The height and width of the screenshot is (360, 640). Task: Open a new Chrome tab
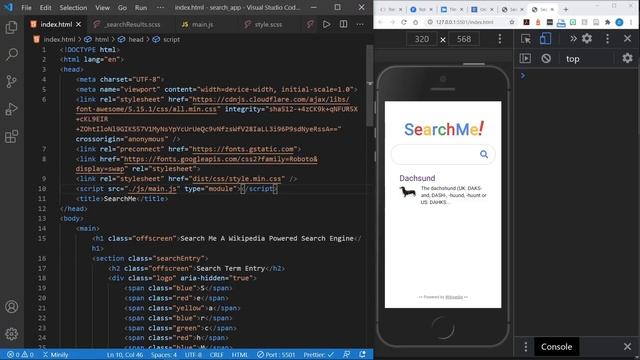[566, 9]
